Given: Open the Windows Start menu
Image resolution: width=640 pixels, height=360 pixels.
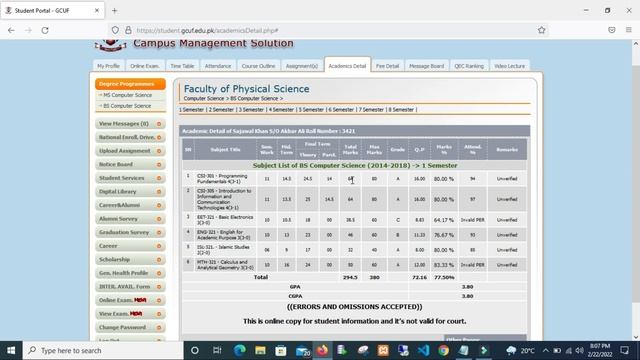Looking at the screenshot, I should [11, 350].
